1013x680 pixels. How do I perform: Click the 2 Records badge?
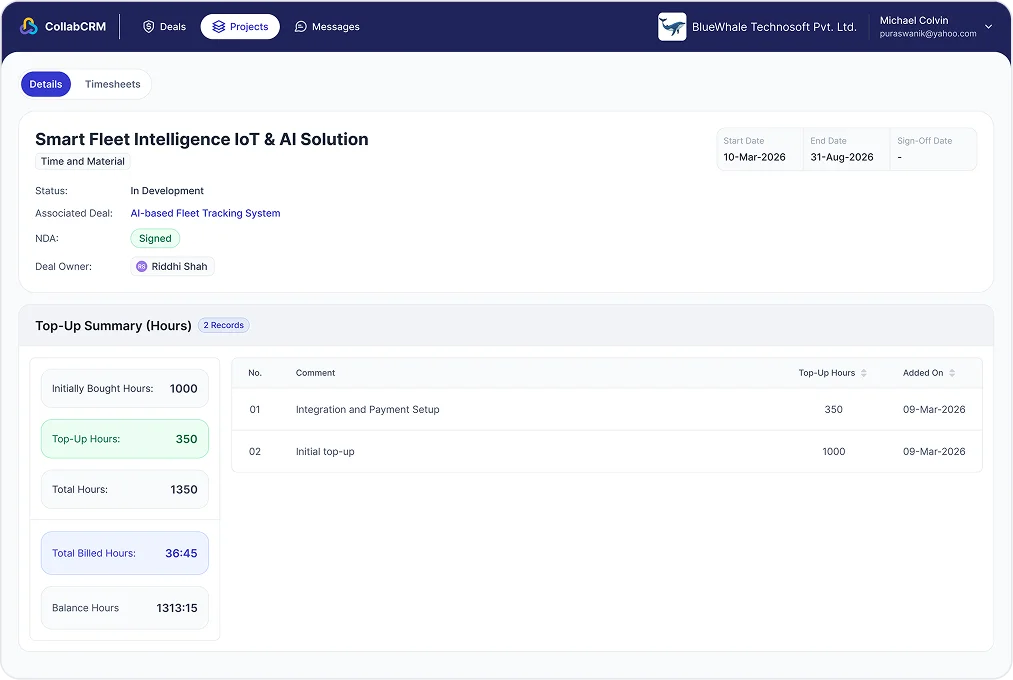224,325
